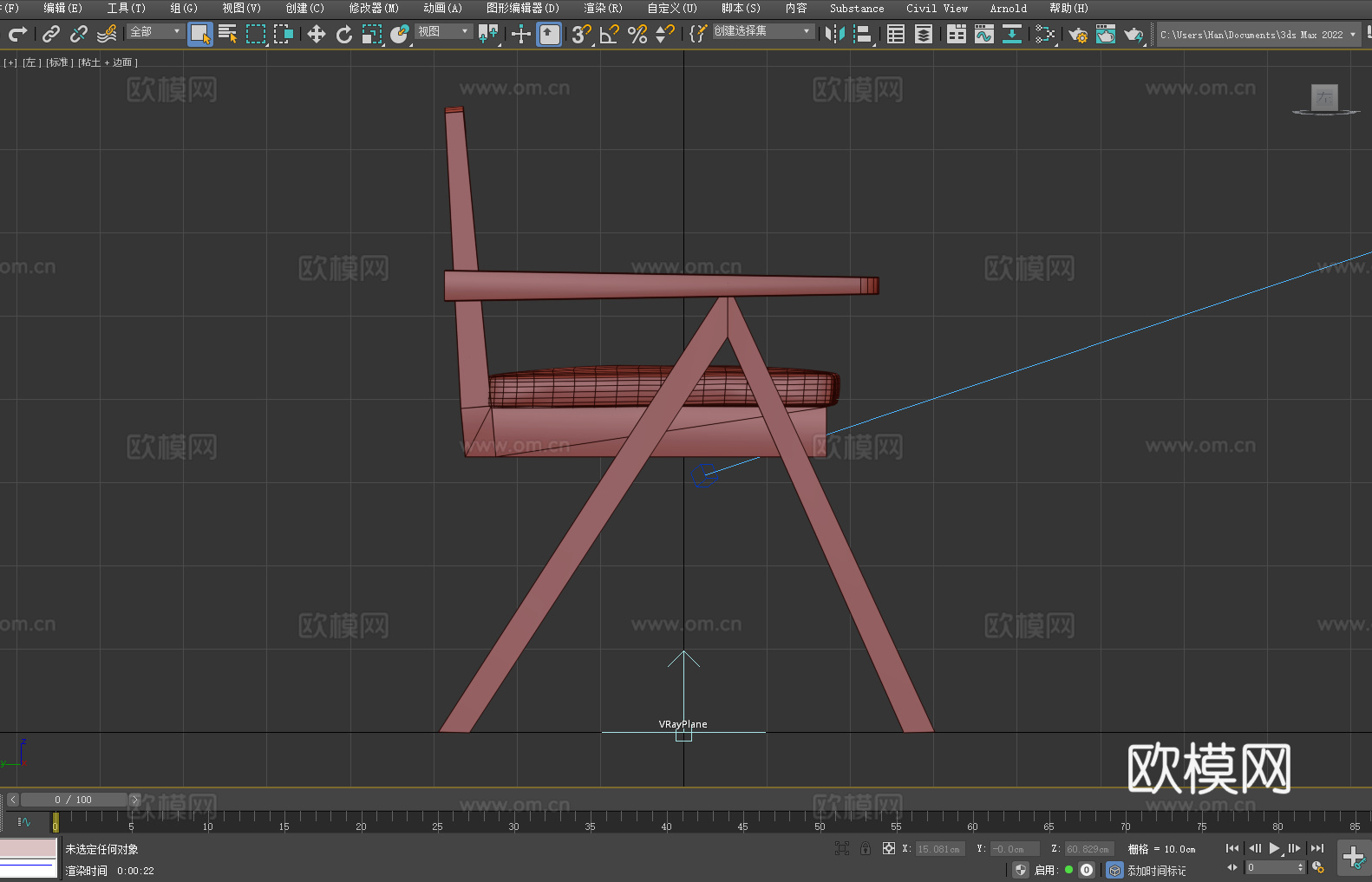Open the Schematic View icon
Image resolution: width=1372 pixels, height=882 pixels.
pos(1045,34)
